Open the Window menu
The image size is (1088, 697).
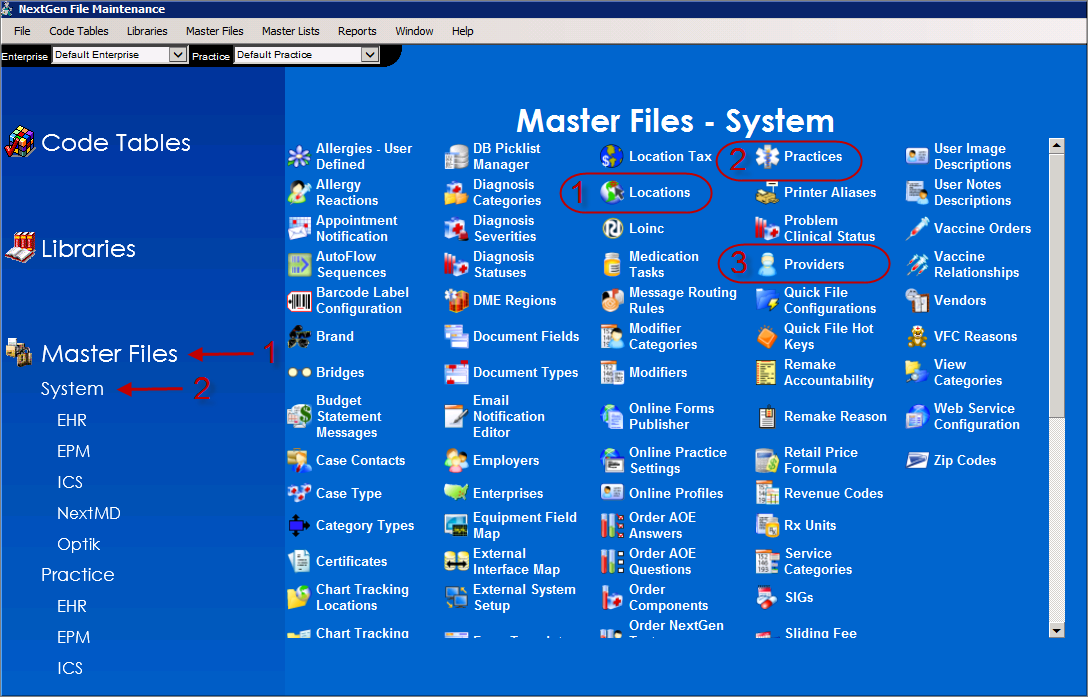pyautogui.click(x=414, y=31)
